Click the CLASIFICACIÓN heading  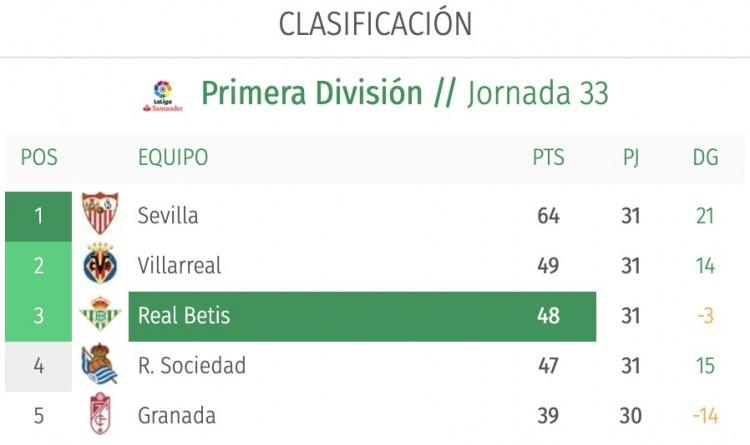tap(375, 24)
